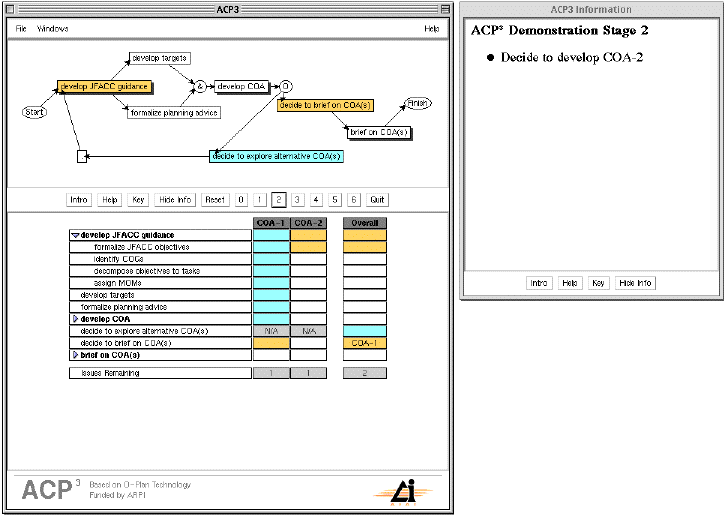Expand the 'brief on COA(s)' table row
The width and height of the screenshot is (728, 516).
75,355
